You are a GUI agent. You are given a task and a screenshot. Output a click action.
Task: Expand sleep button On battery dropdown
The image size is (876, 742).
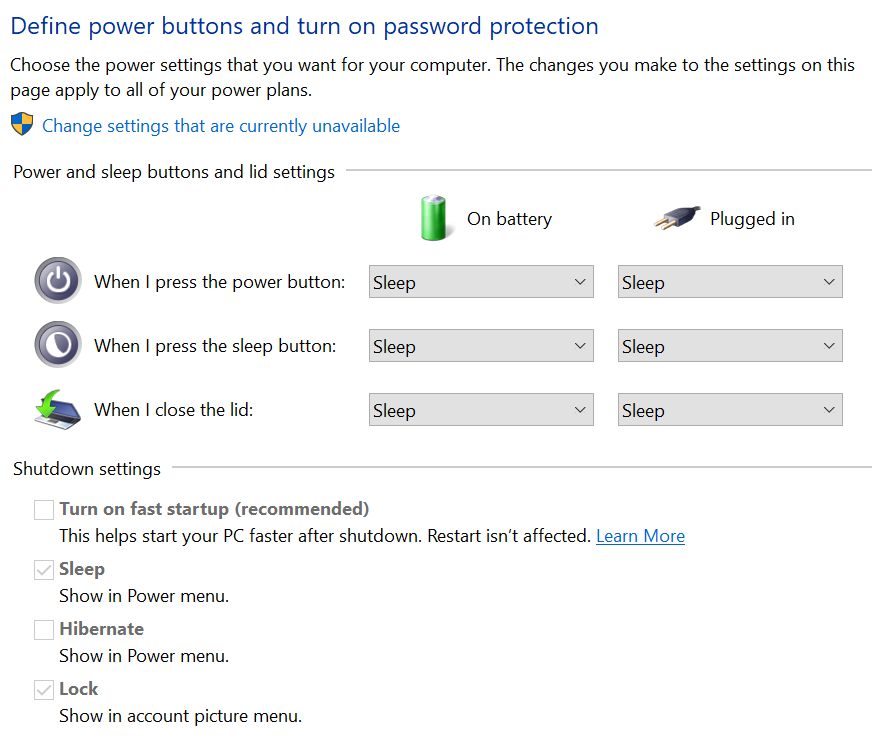tap(481, 346)
